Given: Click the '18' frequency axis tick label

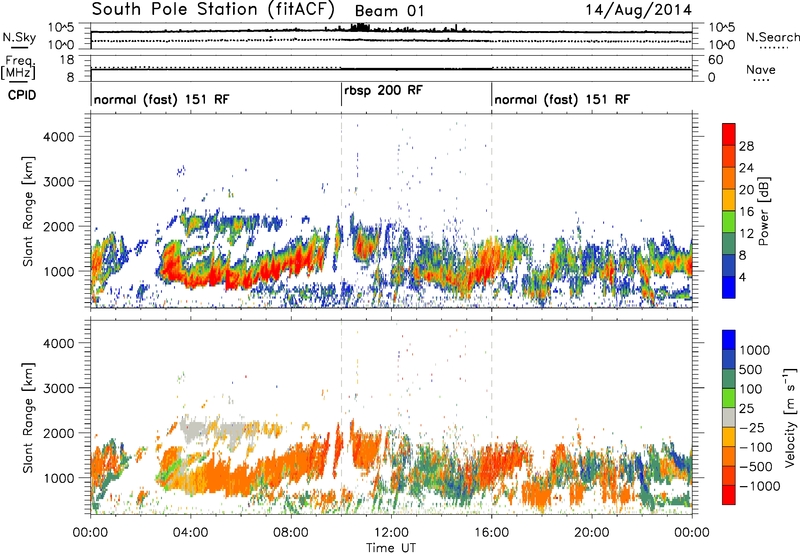Looking at the screenshot, I should coord(67,60).
